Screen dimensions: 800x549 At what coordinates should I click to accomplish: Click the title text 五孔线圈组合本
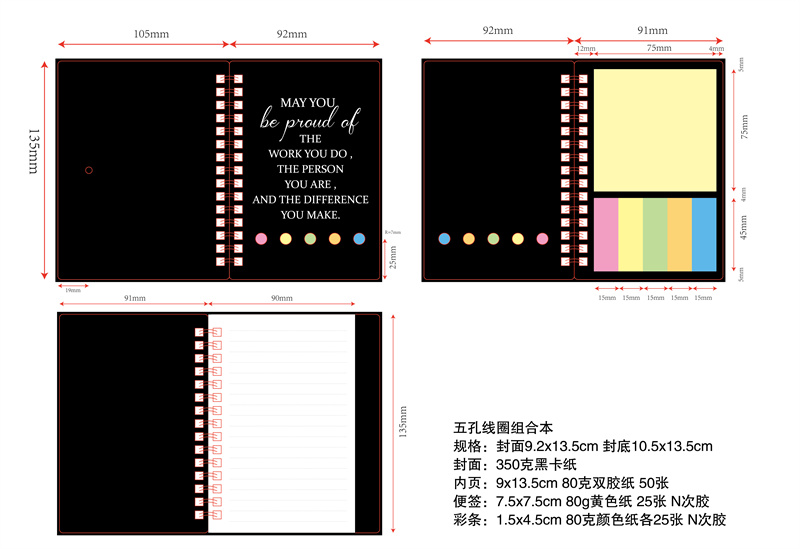pyautogui.click(x=498, y=428)
